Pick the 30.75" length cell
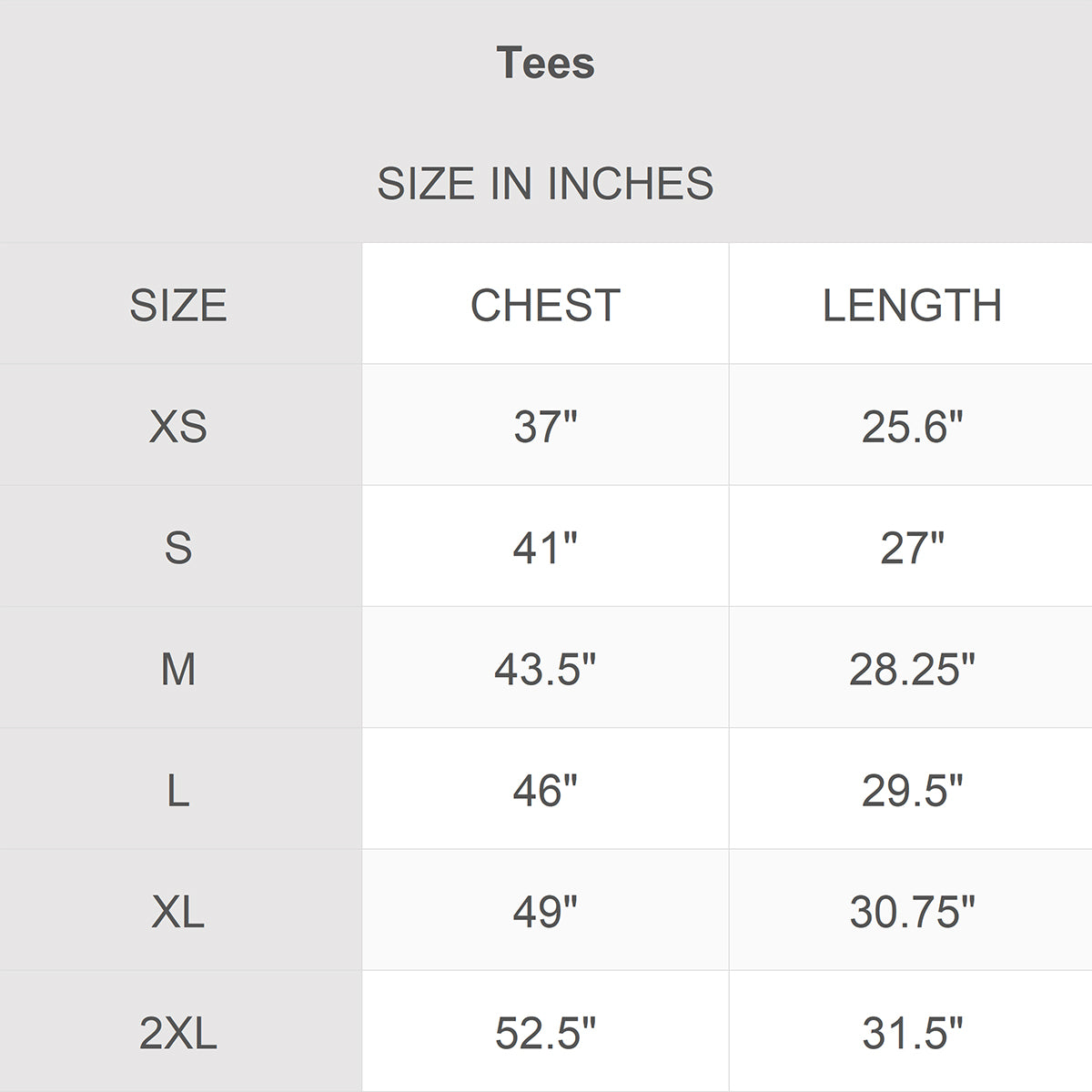 912,911
